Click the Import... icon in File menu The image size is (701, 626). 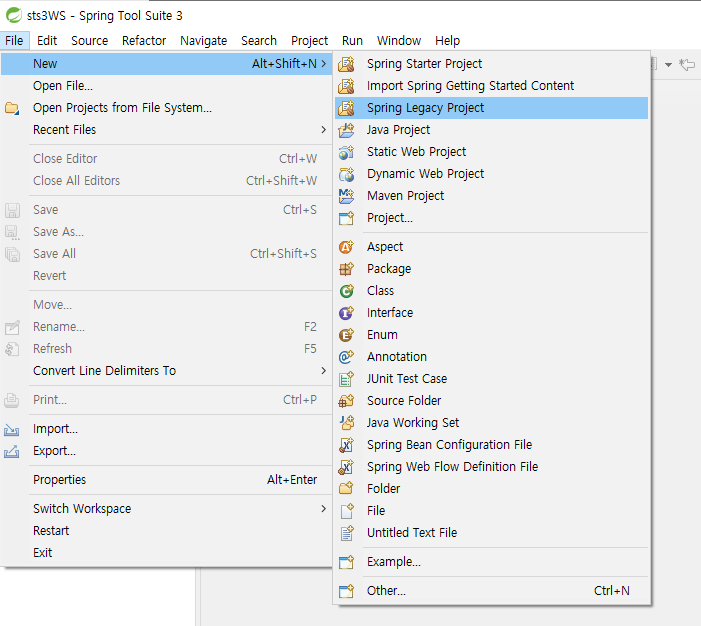pyautogui.click(x=12, y=429)
